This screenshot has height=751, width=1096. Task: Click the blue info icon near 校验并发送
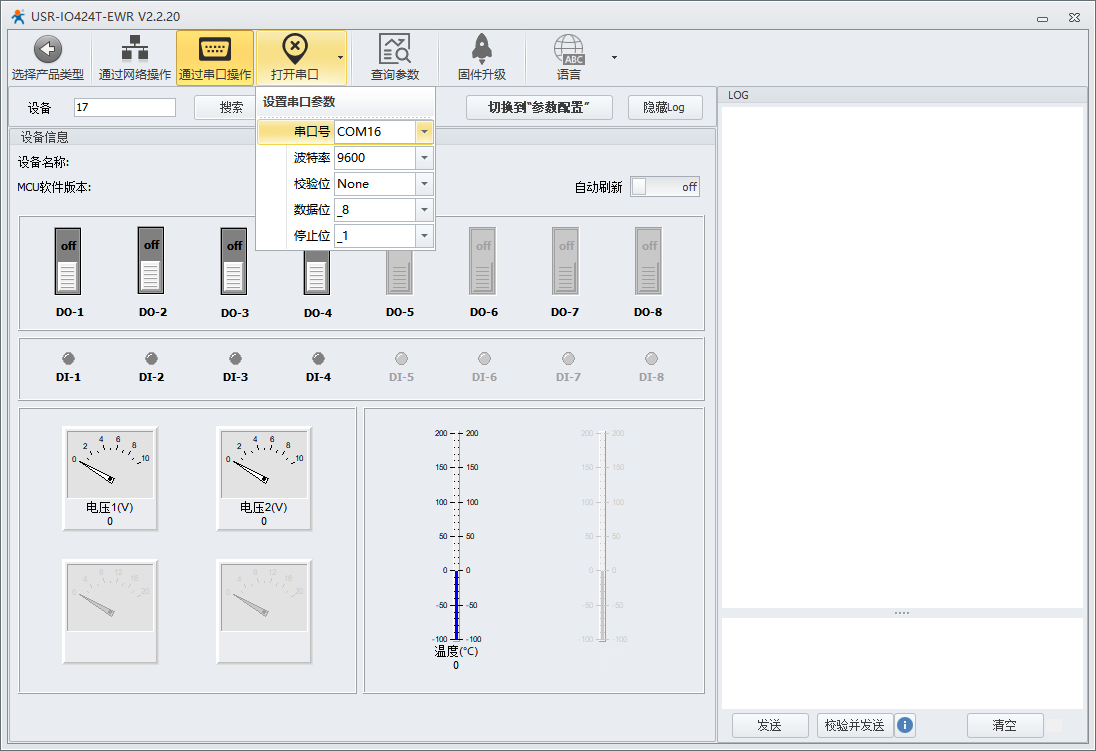pyautogui.click(x=905, y=725)
